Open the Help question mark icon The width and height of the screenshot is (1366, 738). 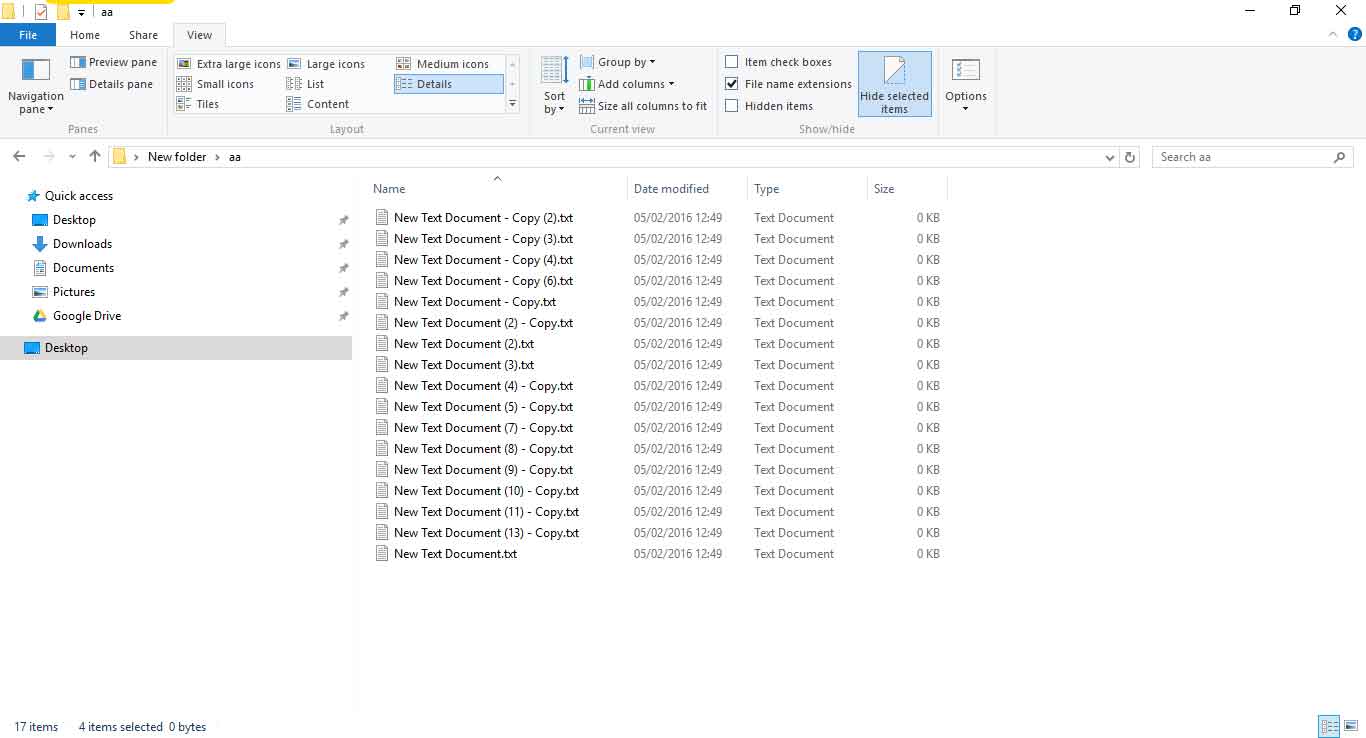point(1353,35)
